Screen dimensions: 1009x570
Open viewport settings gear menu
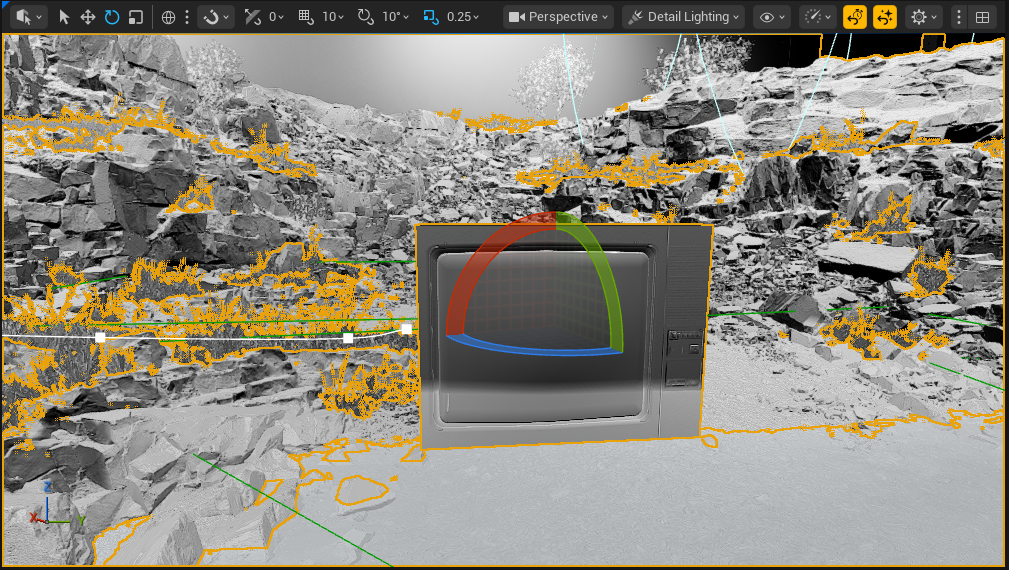coord(923,17)
